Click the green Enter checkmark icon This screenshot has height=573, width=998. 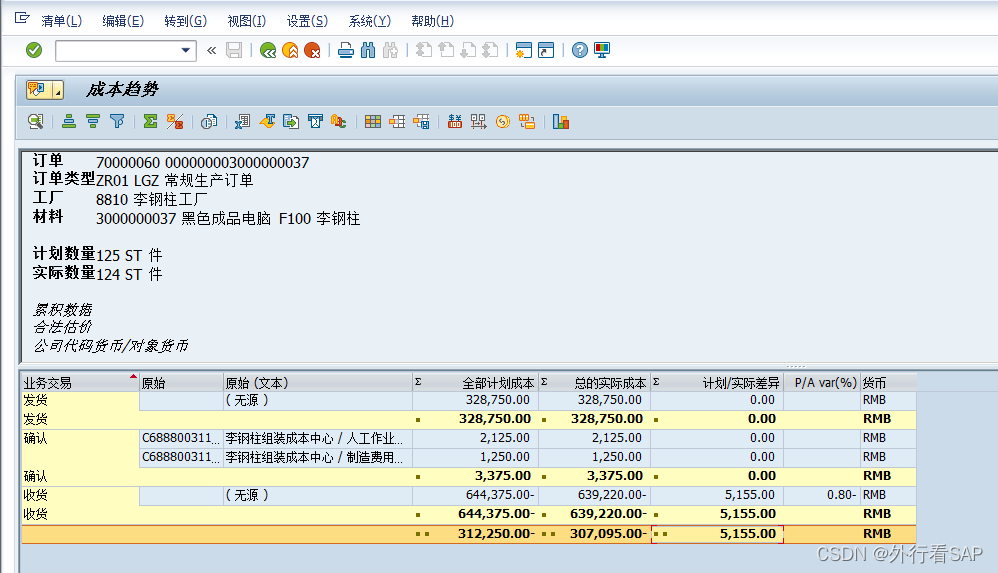(x=34, y=50)
